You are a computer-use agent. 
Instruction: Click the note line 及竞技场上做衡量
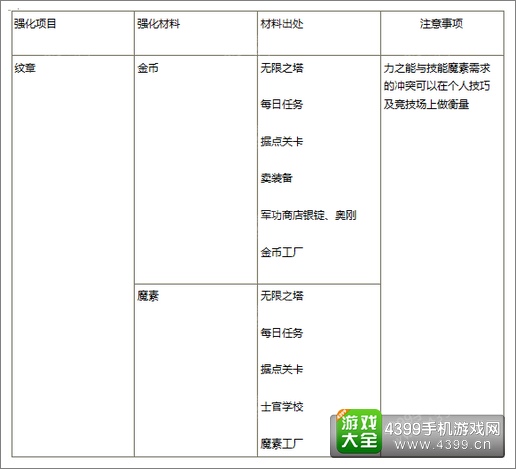click(x=426, y=104)
